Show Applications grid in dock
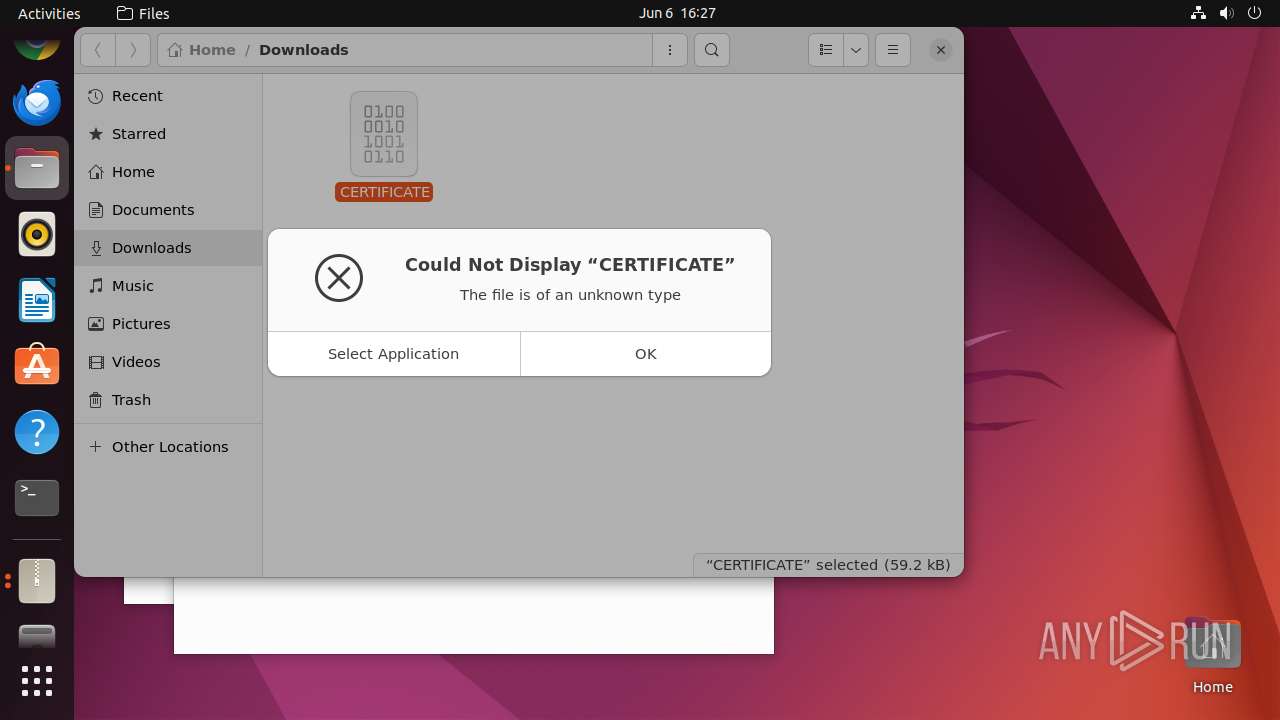Image resolution: width=1280 pixels, height=720 pixels. click(x=37, y=681)
